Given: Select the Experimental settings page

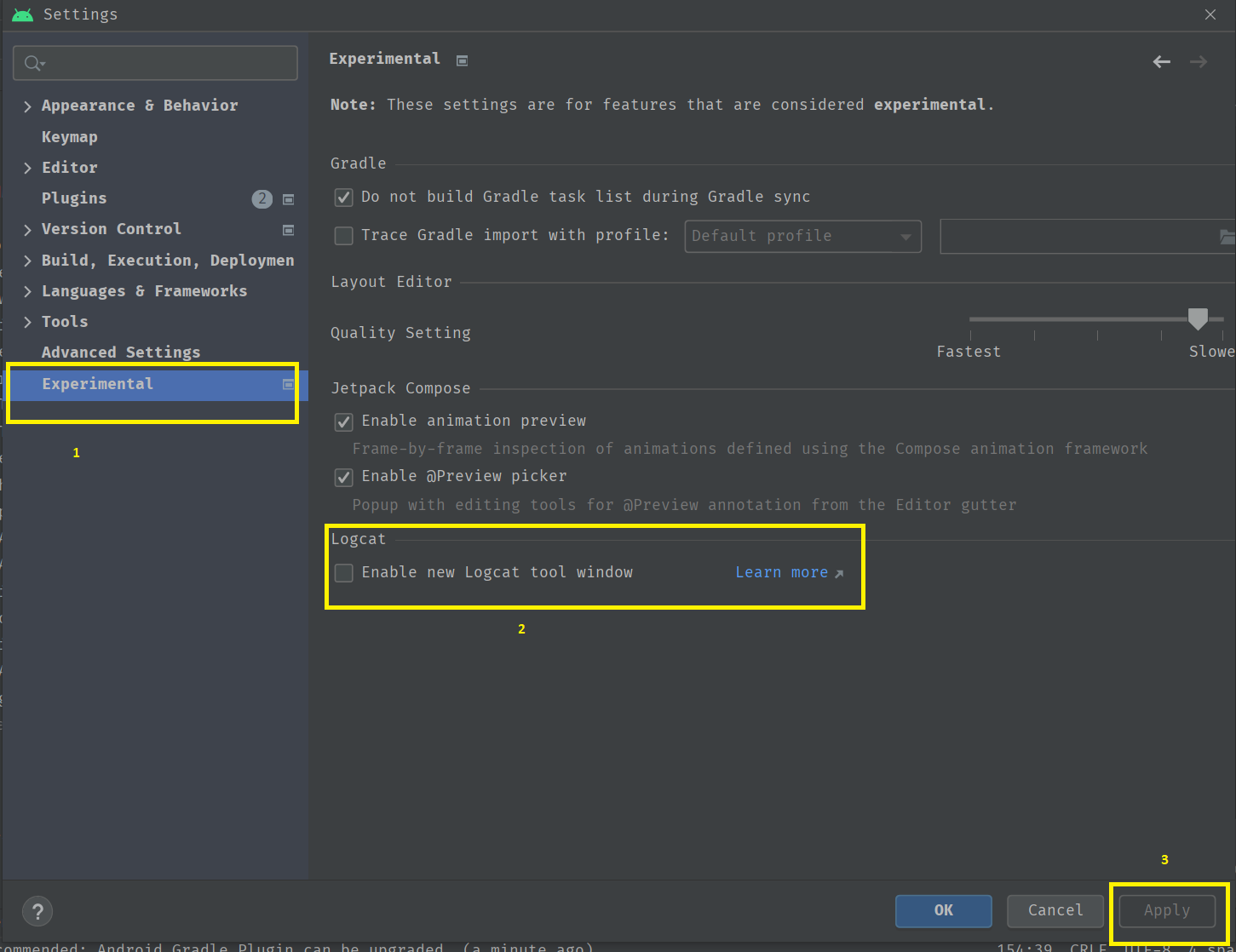Looking at the screenshot, I should point(156,385).
